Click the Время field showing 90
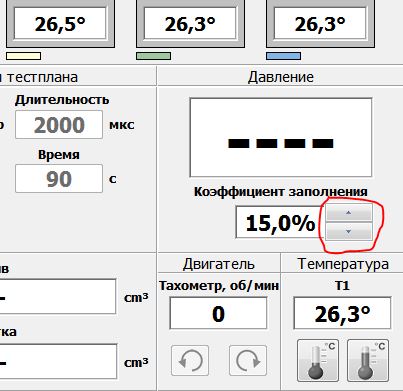Screen dimensions: 403x391 click(x=59, y=179)
